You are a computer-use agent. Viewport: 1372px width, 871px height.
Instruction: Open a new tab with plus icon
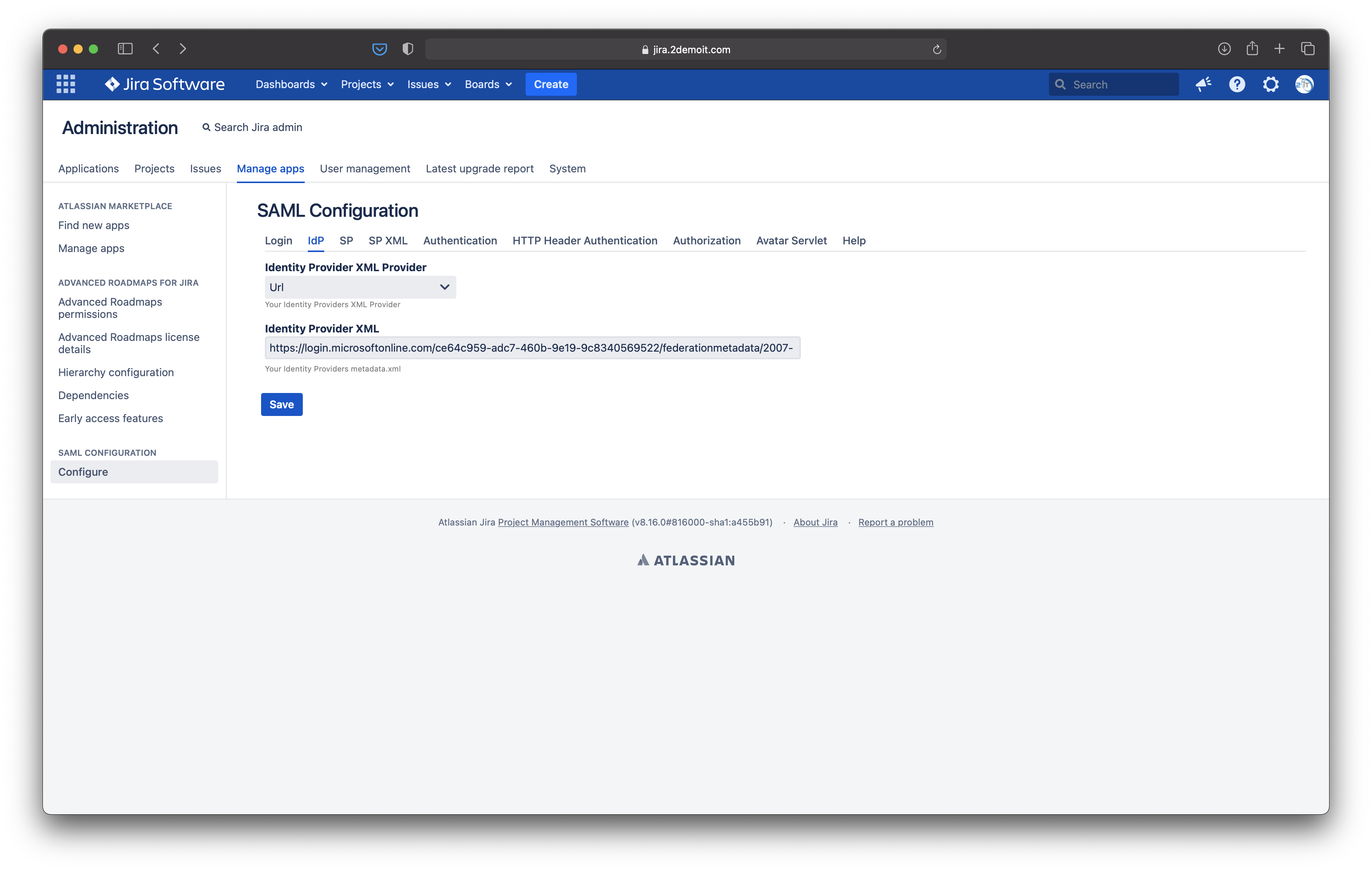point(1279,49)
